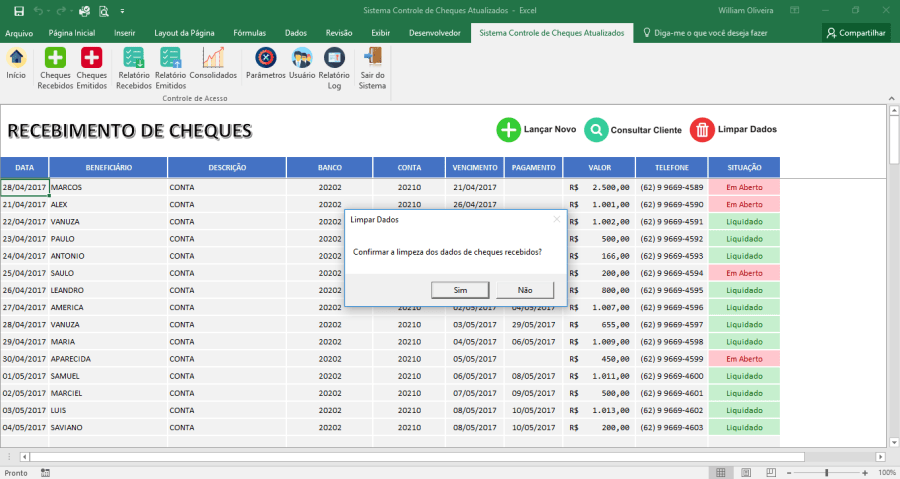This screenshot has height=479, width=900.
Task: Open Cheques Recebidos in the ribbon
Action: (55, 68)
